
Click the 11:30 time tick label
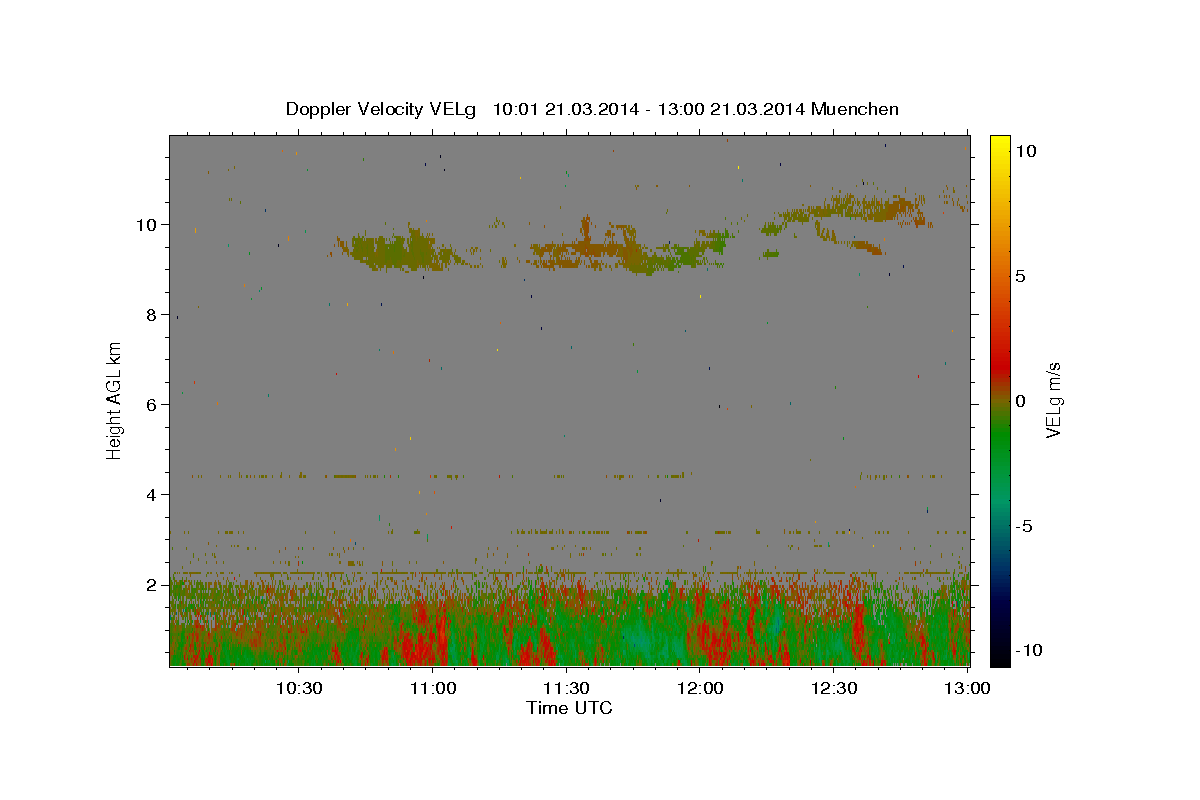[x=566, y=688]
